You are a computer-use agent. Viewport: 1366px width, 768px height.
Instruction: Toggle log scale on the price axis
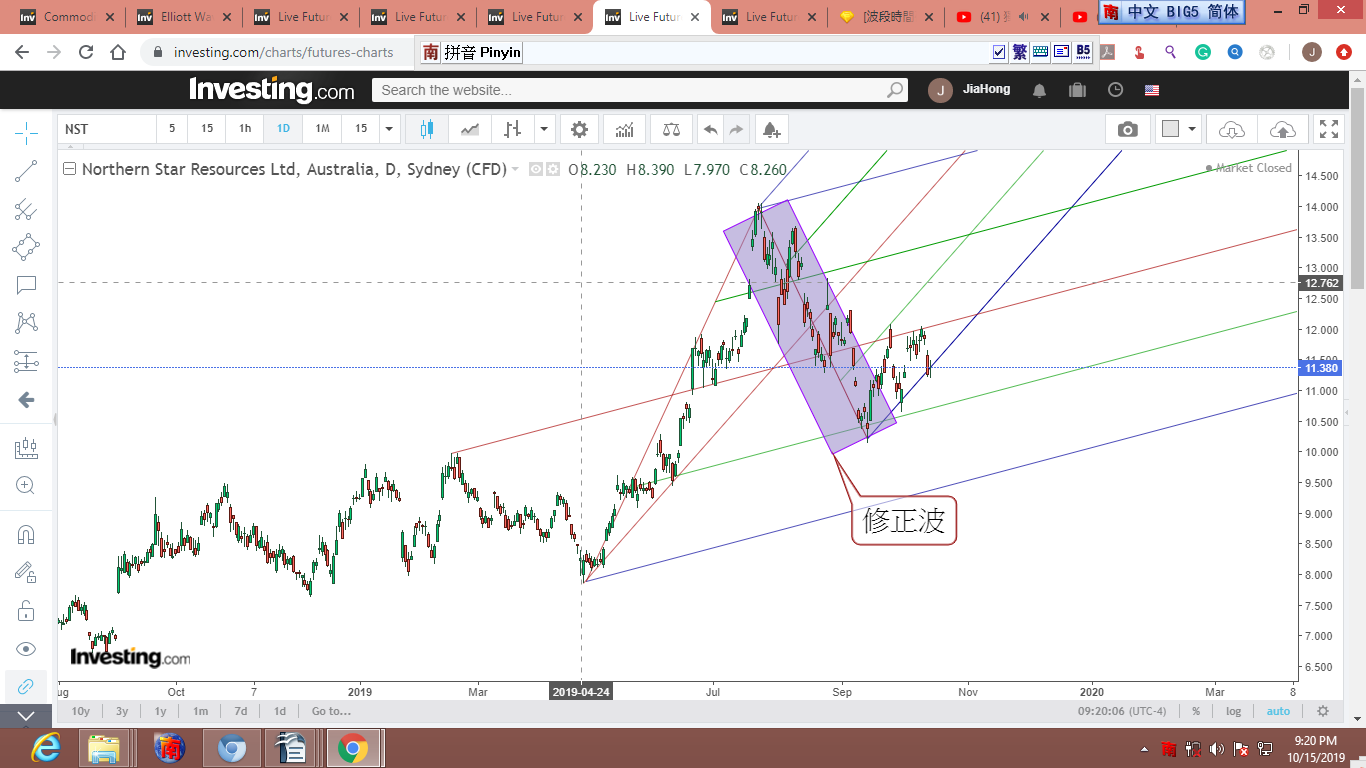(1234, 711)
